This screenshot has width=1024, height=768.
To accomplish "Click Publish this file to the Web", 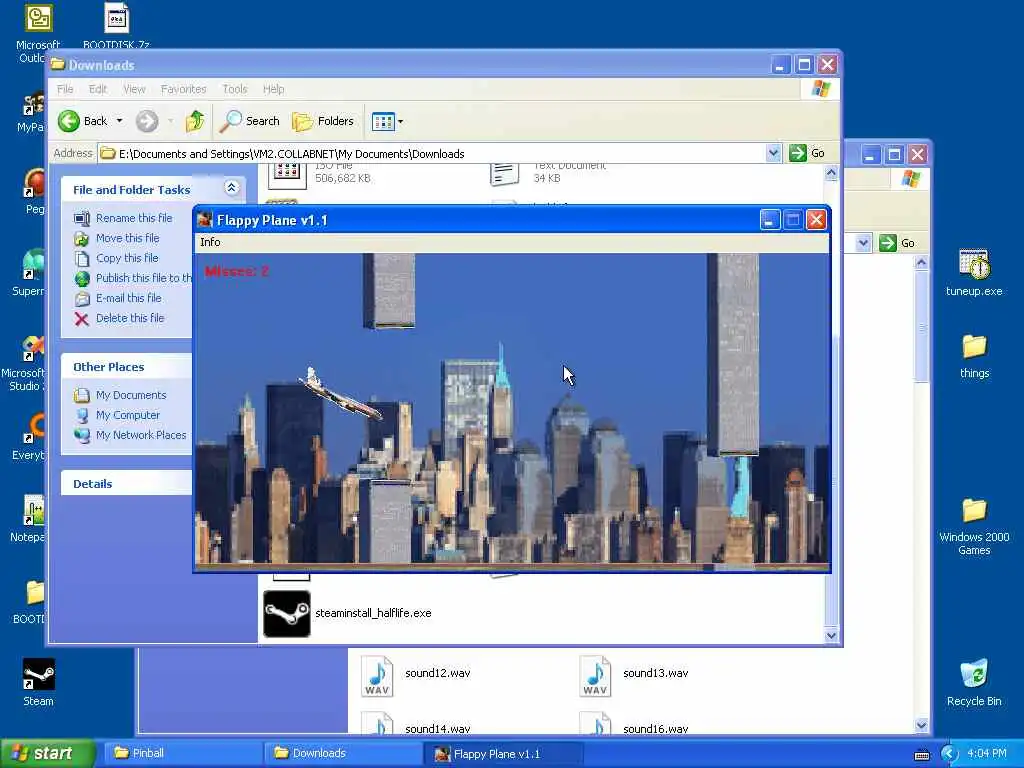I will click(x=144, y=278).
